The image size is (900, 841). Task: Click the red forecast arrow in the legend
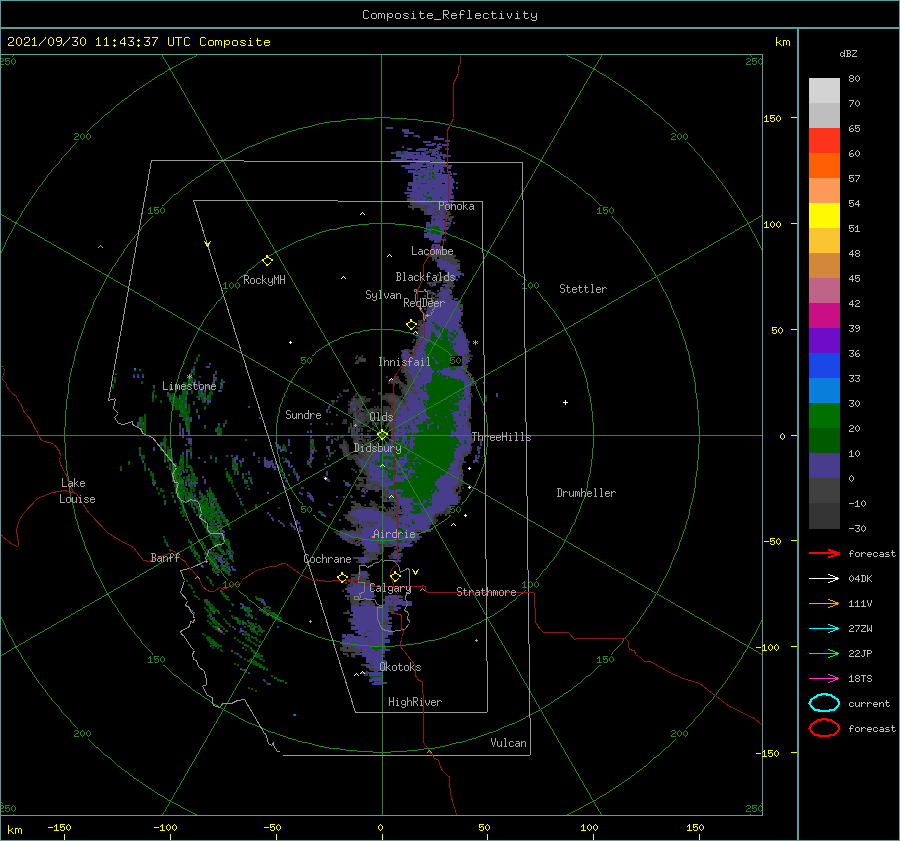coord(824,553)
